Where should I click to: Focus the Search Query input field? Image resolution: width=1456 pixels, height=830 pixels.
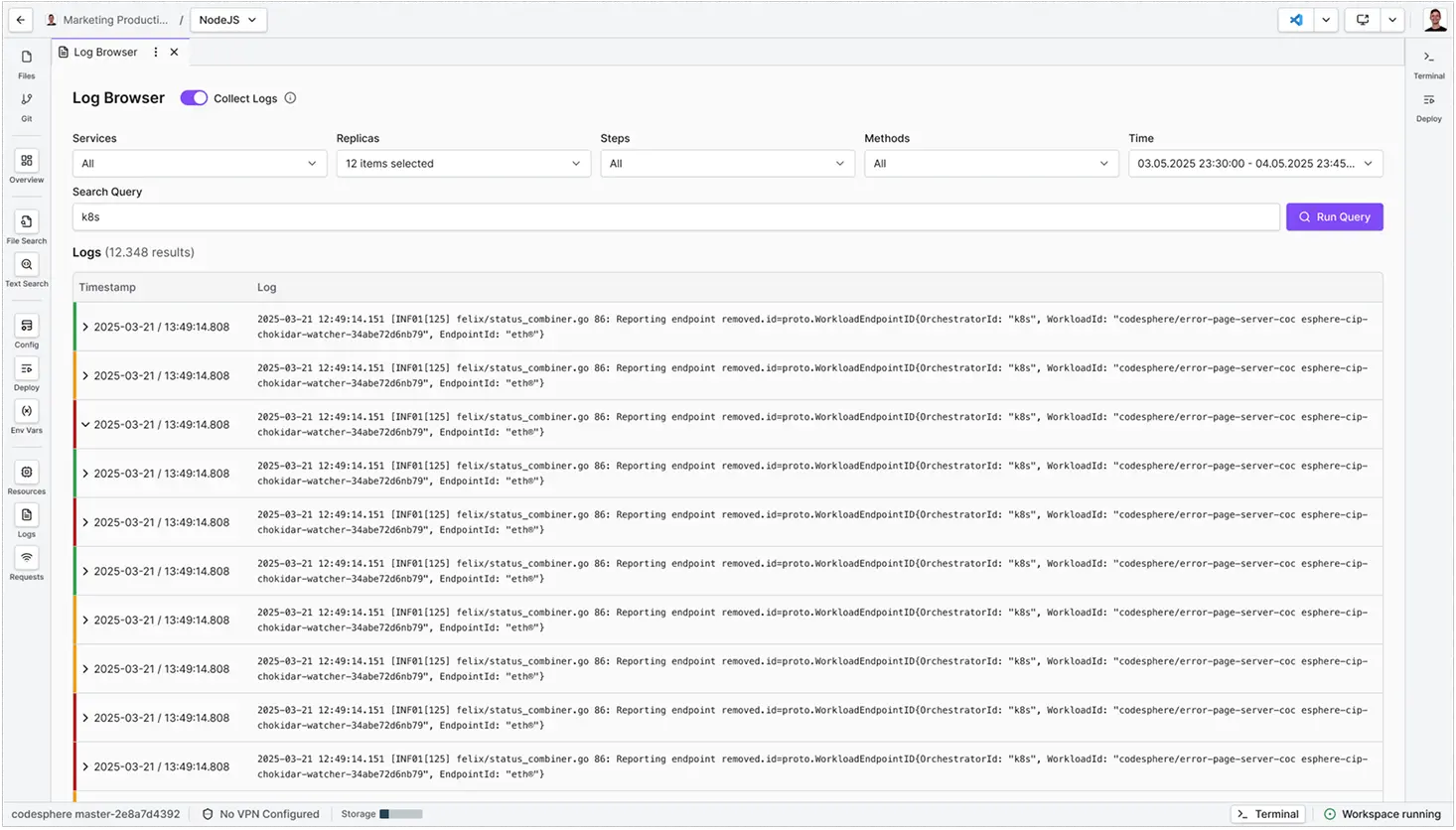[x=676, y=217]
